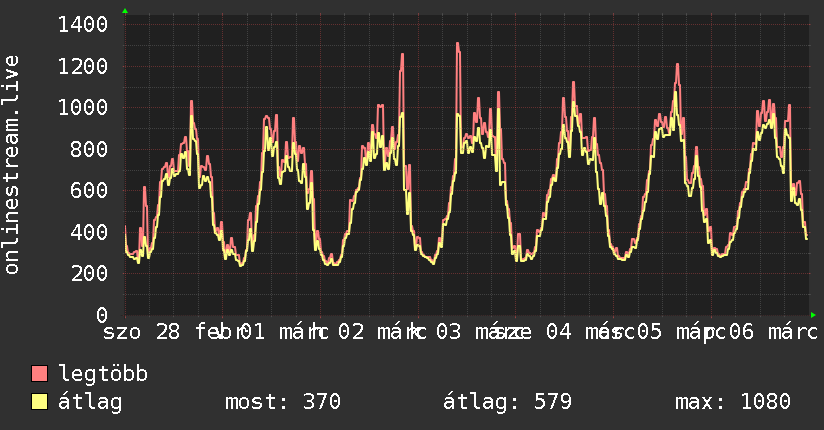Image resolution: width=824 pixels, height=430 pixels.
Task: Click the yellow átlag legend swatch
Action: point(39,402)
